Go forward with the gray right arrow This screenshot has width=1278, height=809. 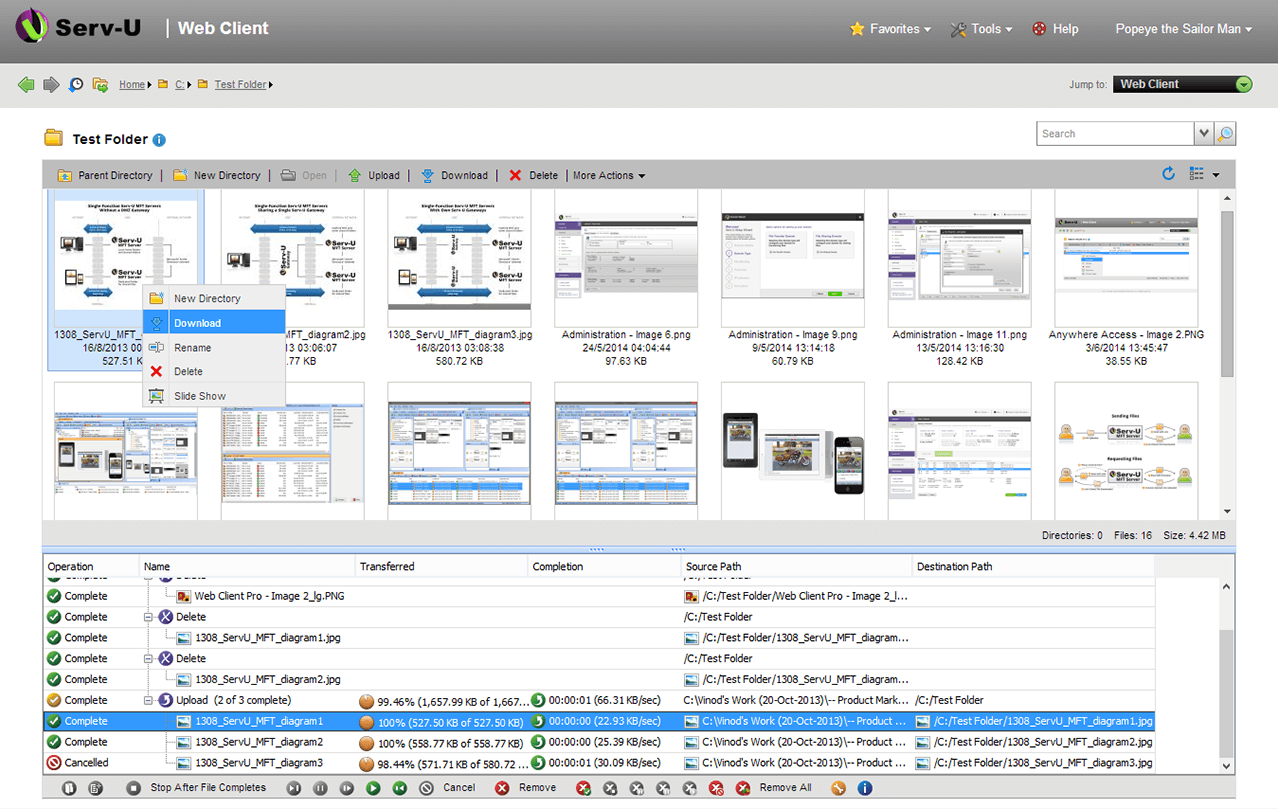[x=51, y=85]
